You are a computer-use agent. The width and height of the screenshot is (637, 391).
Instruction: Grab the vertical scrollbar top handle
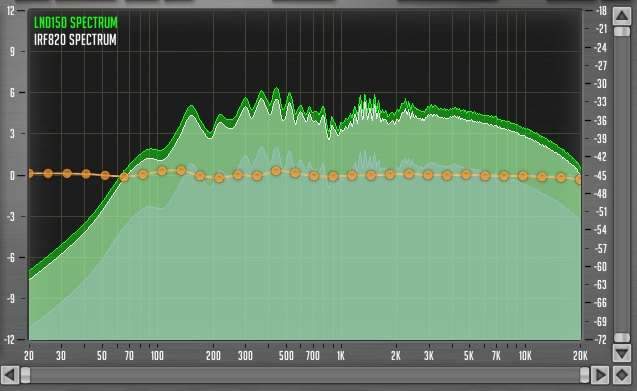622,31
